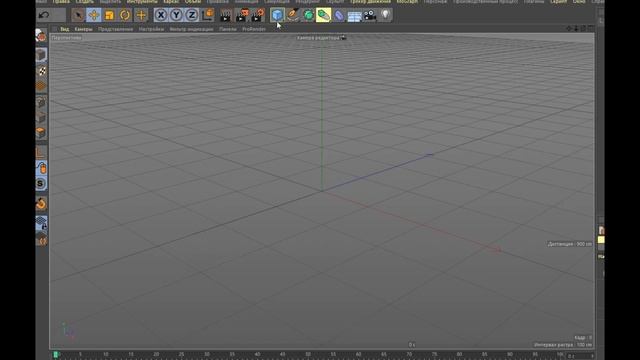Render the active view with clapperboard
The width and height of the screenshot is (640, 360).
(225, 16)
